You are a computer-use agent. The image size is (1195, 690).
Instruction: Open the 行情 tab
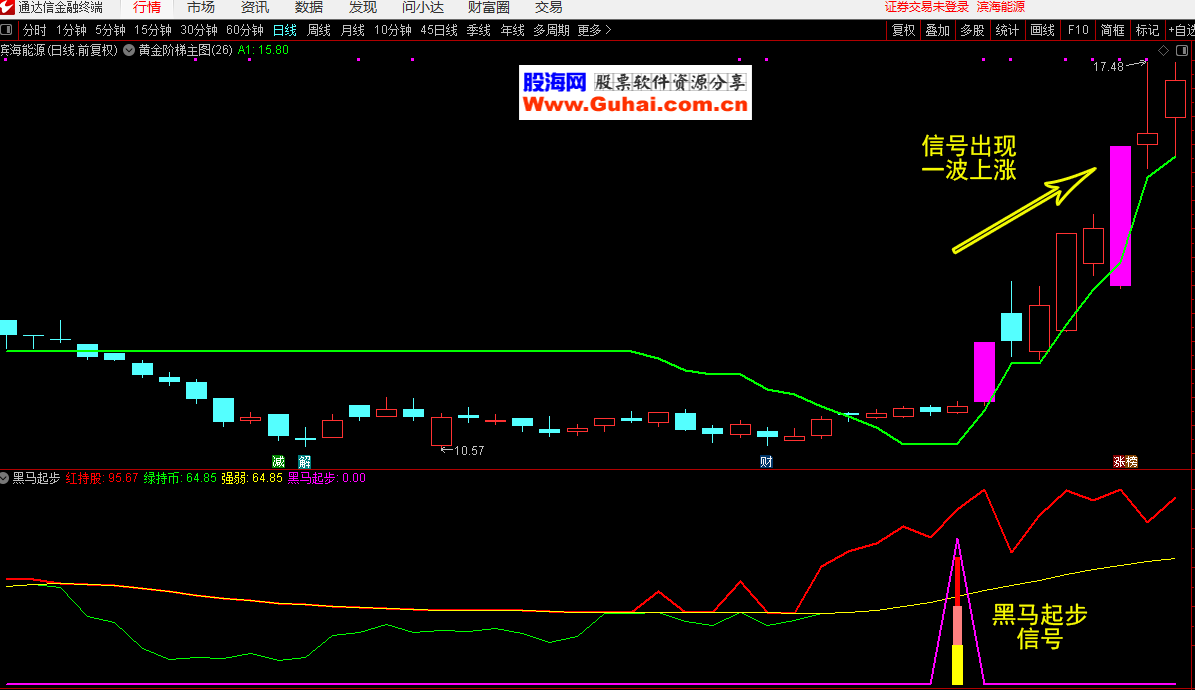[147, 7]
